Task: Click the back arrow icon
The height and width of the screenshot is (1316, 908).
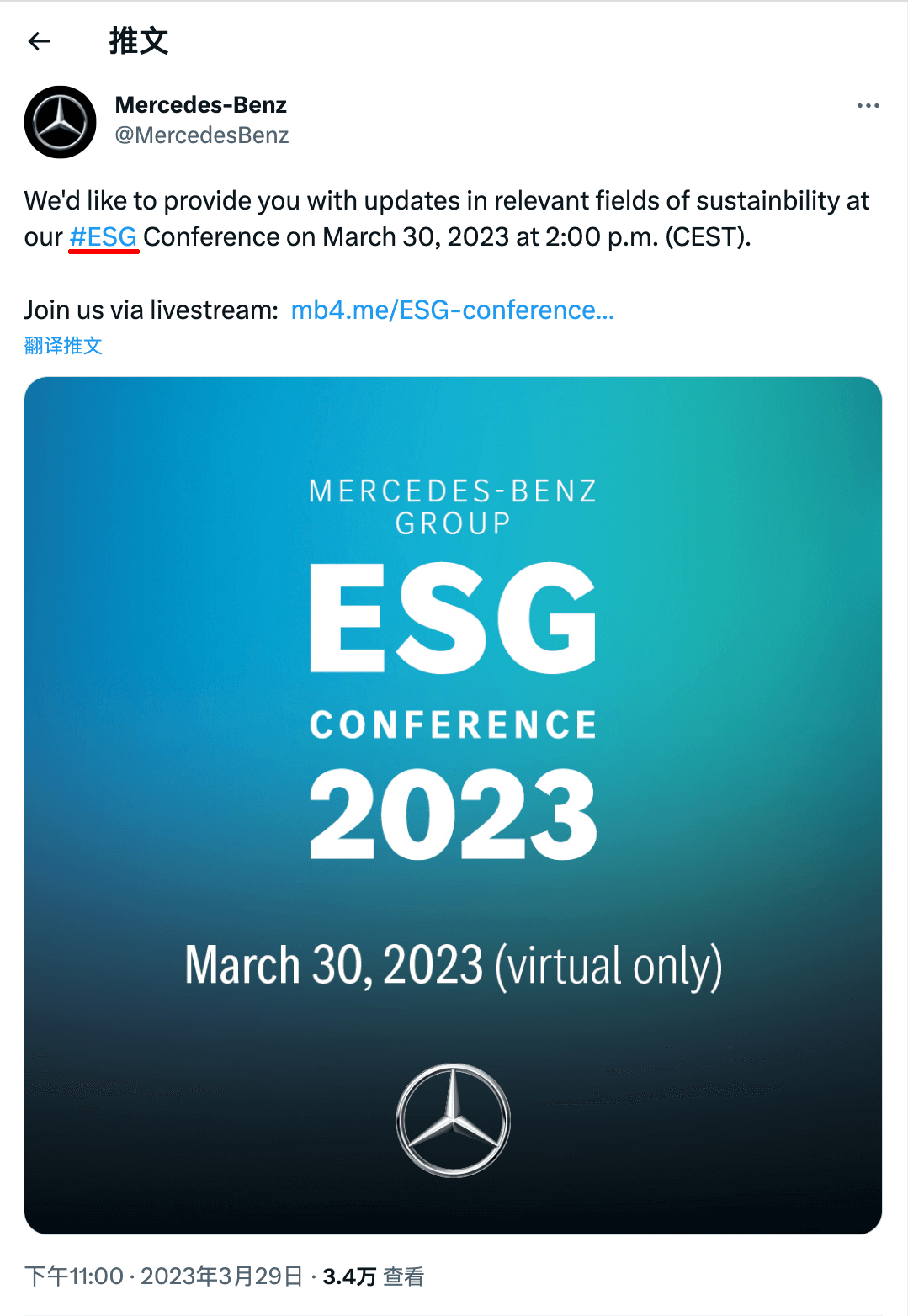Action: tap(40, 41)
